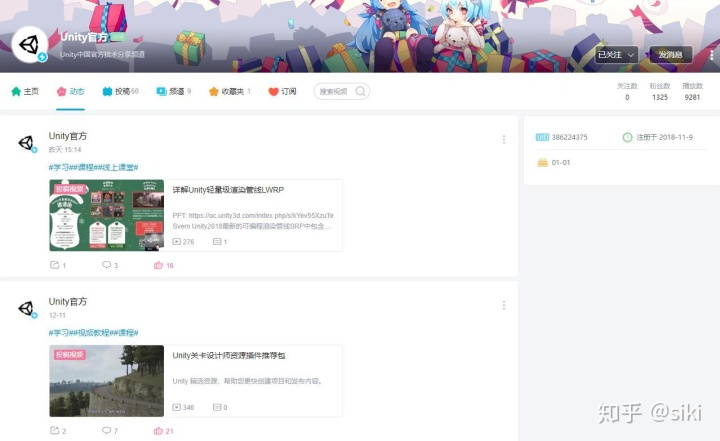Open options menu for the 12-11 post
This screenshot has width=720, height=441.
click(504, 305)
